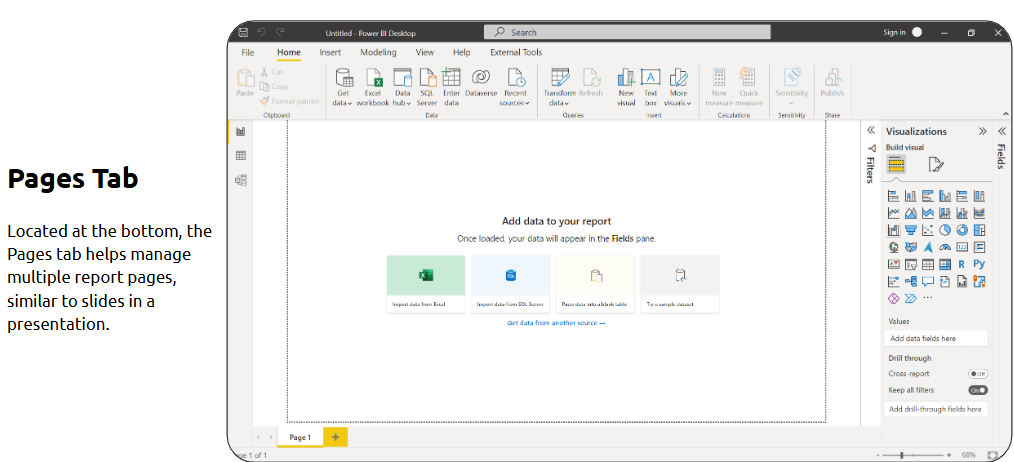The image size is (1014, 462).
Task: Click the Enter data icon
Action: point(451,87)
